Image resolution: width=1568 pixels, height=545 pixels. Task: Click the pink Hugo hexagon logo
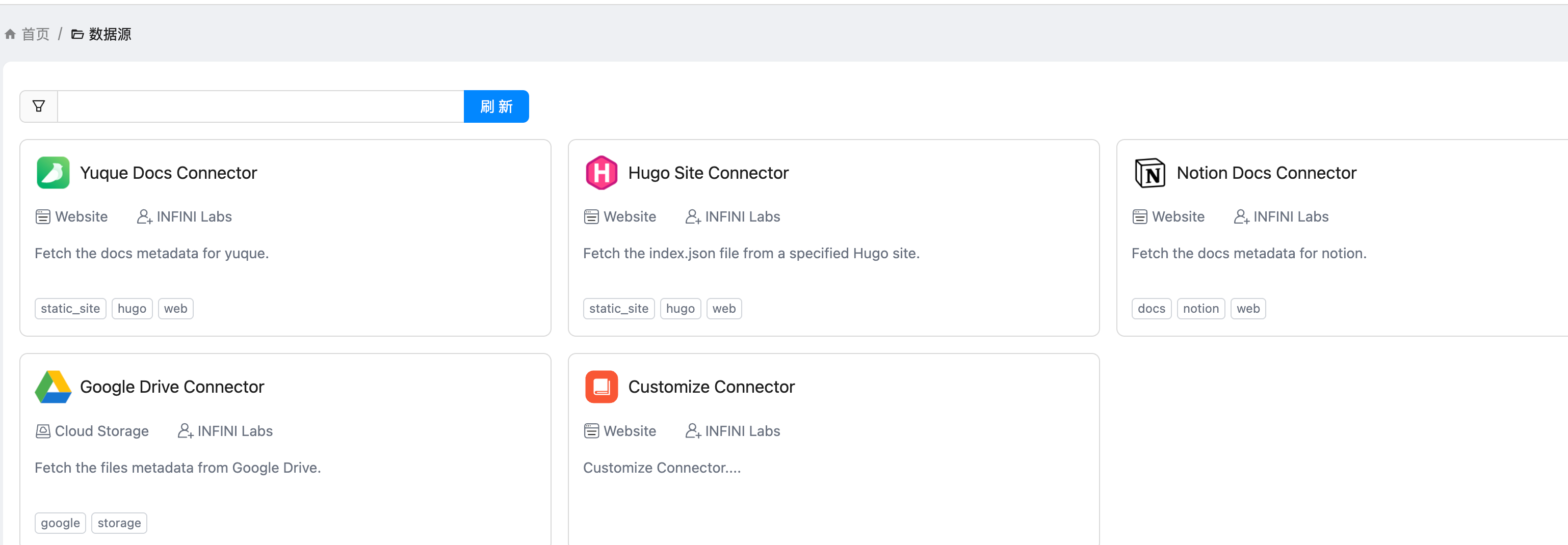click(602, 173)
